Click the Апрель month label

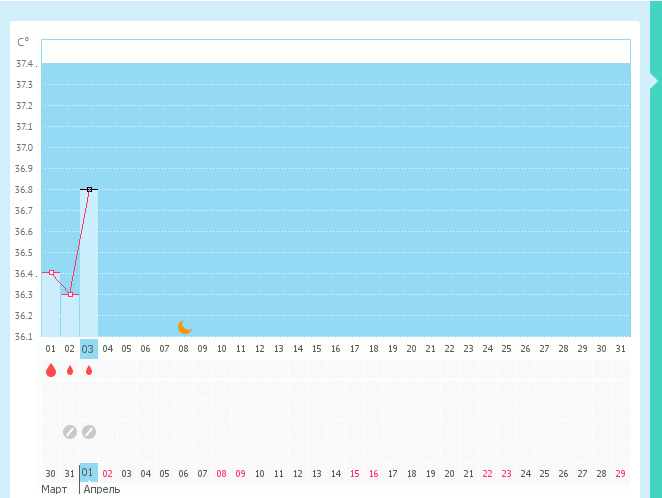tap(101, 489)
